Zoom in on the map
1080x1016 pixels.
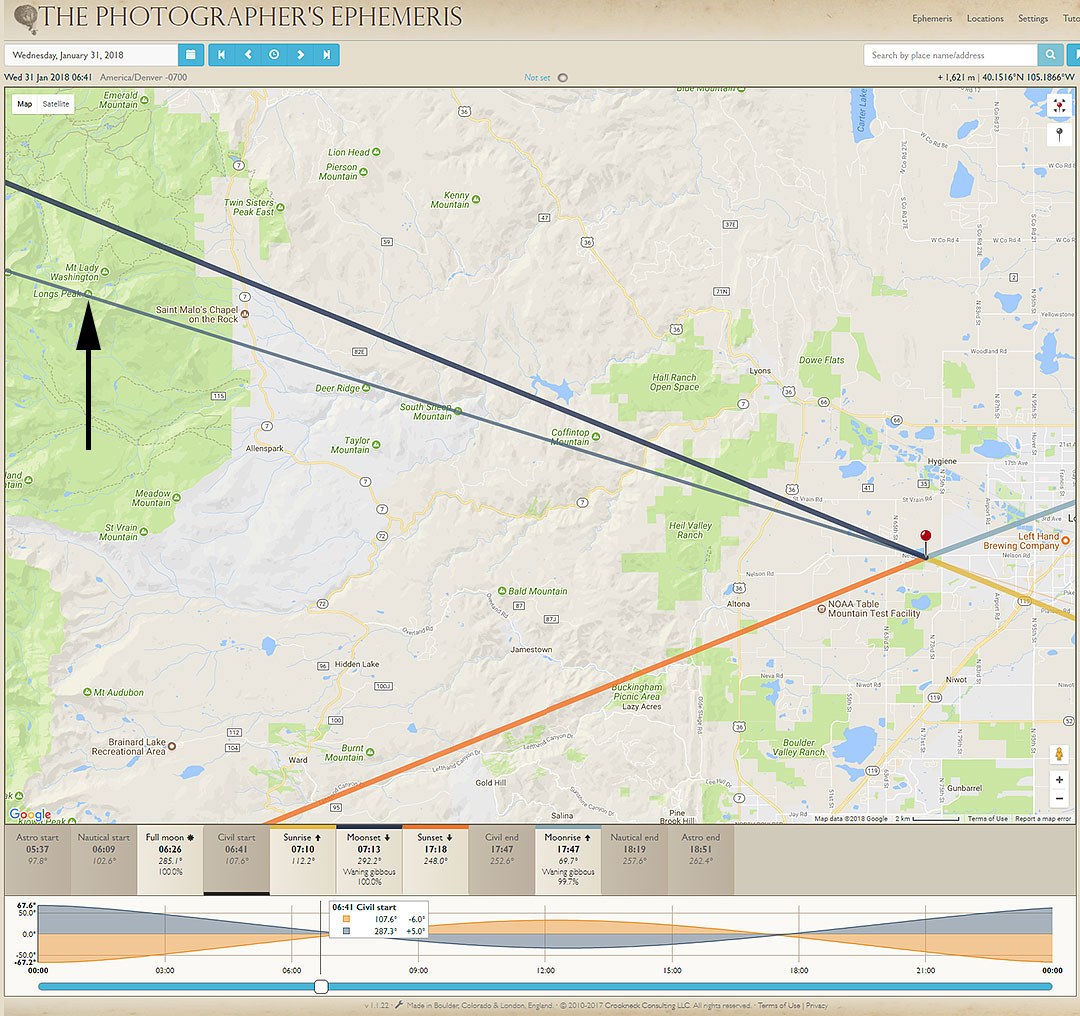coord(1059,780)
